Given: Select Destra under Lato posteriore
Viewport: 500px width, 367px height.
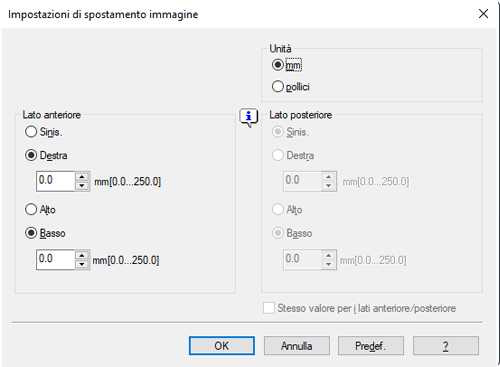Looking at the screenshot, I should click(278, 155).
